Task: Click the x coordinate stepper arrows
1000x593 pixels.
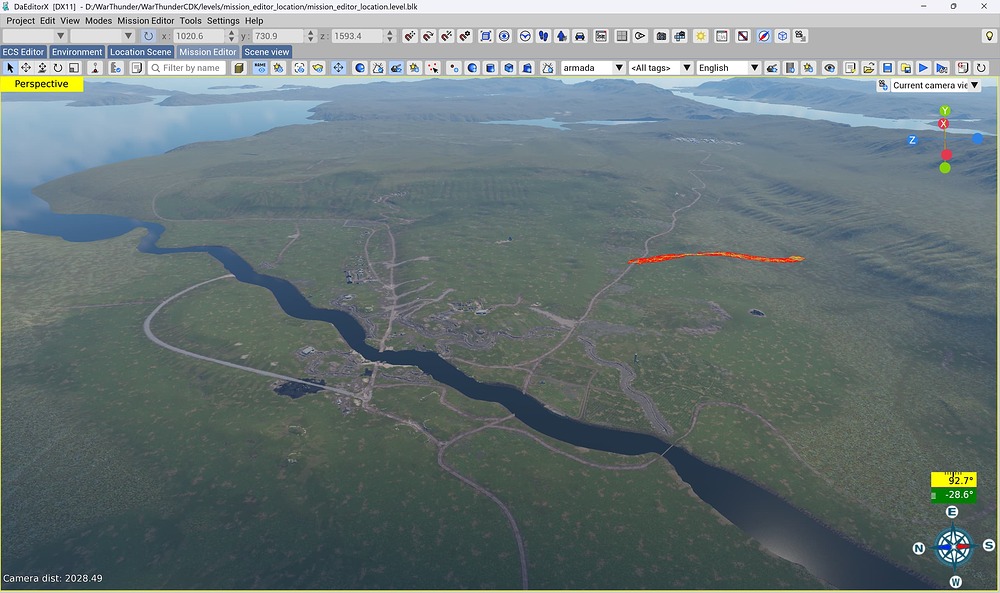Action: click(232, 36)
